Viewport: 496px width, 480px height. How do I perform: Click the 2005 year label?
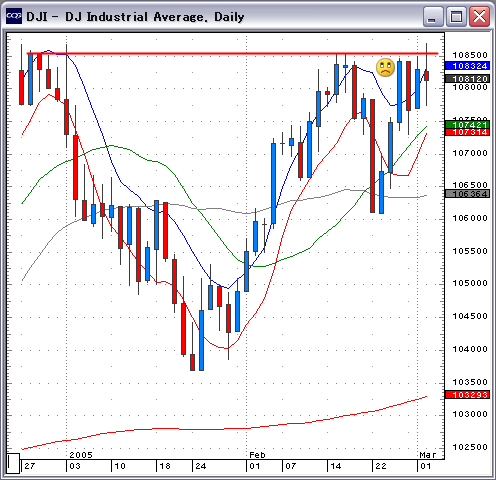(81, 455)
